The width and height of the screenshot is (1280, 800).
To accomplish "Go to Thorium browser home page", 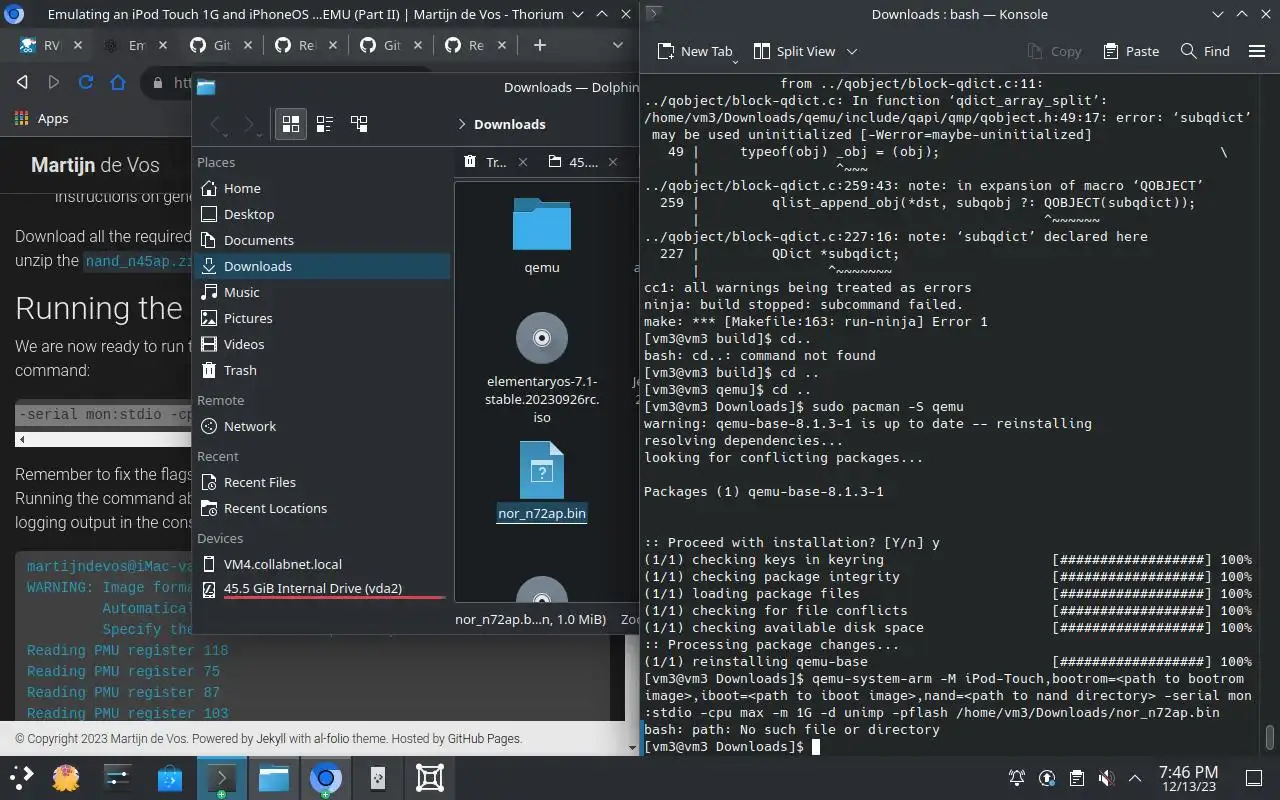I will click(x=117, y=83).
